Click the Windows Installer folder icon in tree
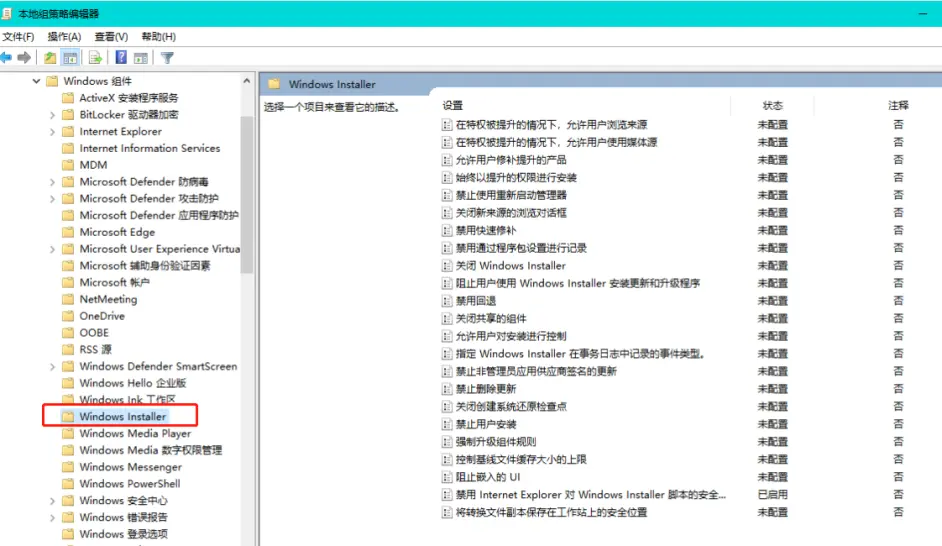This screenshot has height=546, width=942. (x=68, y=416)
